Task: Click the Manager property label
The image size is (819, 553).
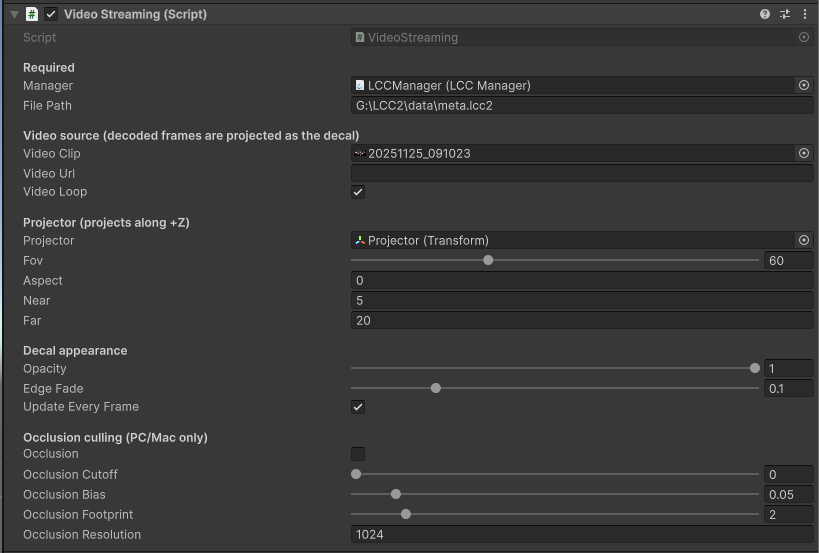Action: point(48,85)
